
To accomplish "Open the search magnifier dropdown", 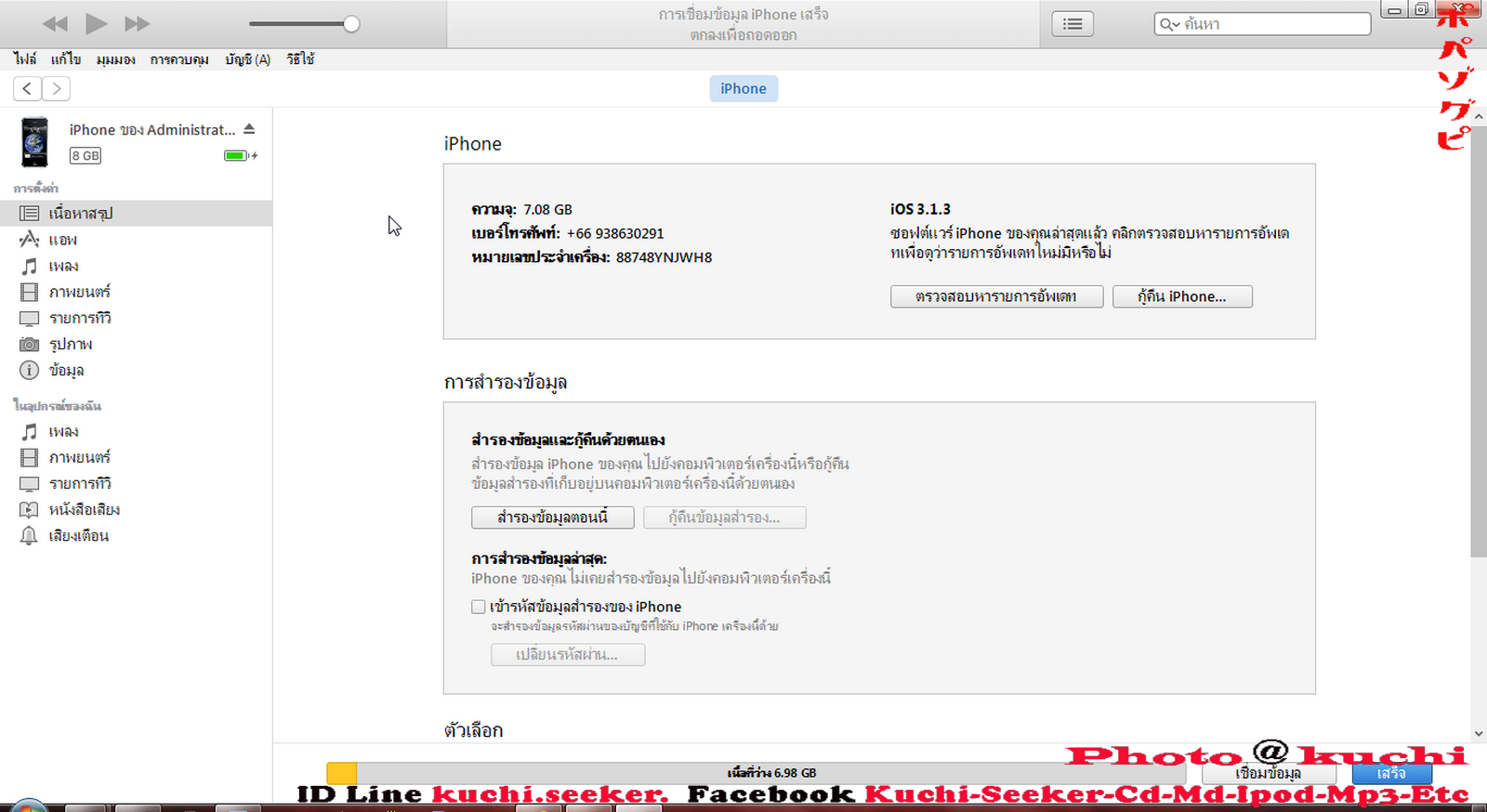I will [x=1169, y=24].
